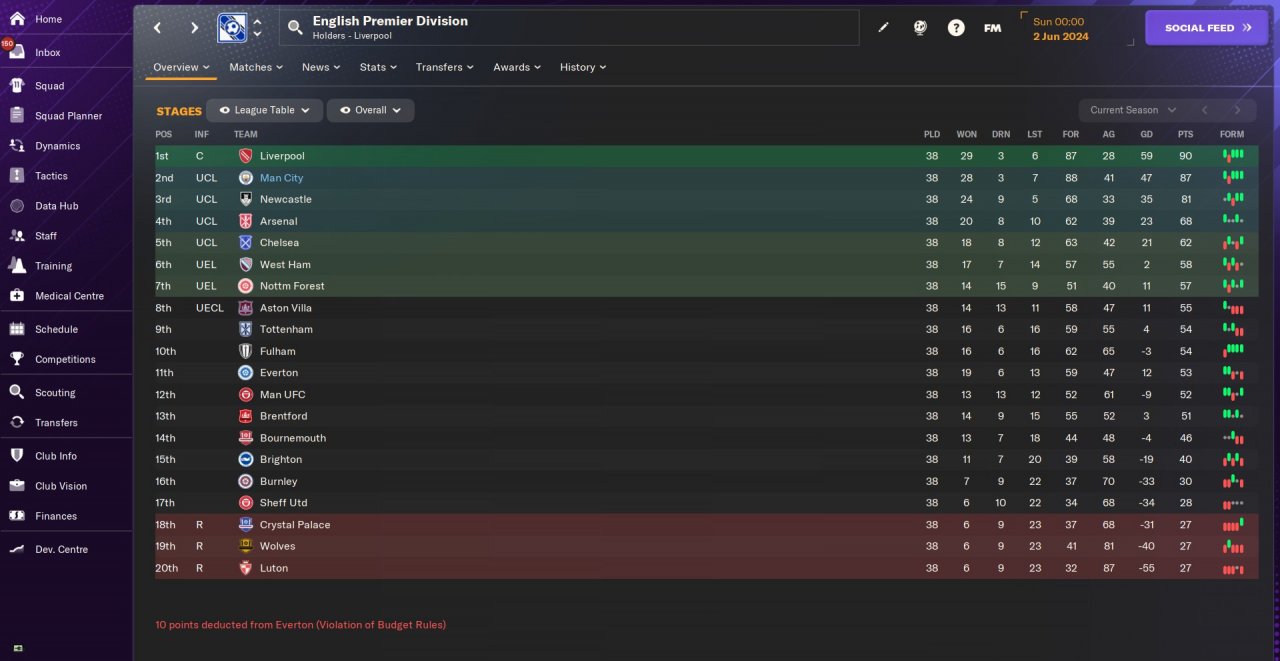Open the Matches dropdown tab
The width and height of the screenshot is (1280, 661).
[x=255, y=67]
